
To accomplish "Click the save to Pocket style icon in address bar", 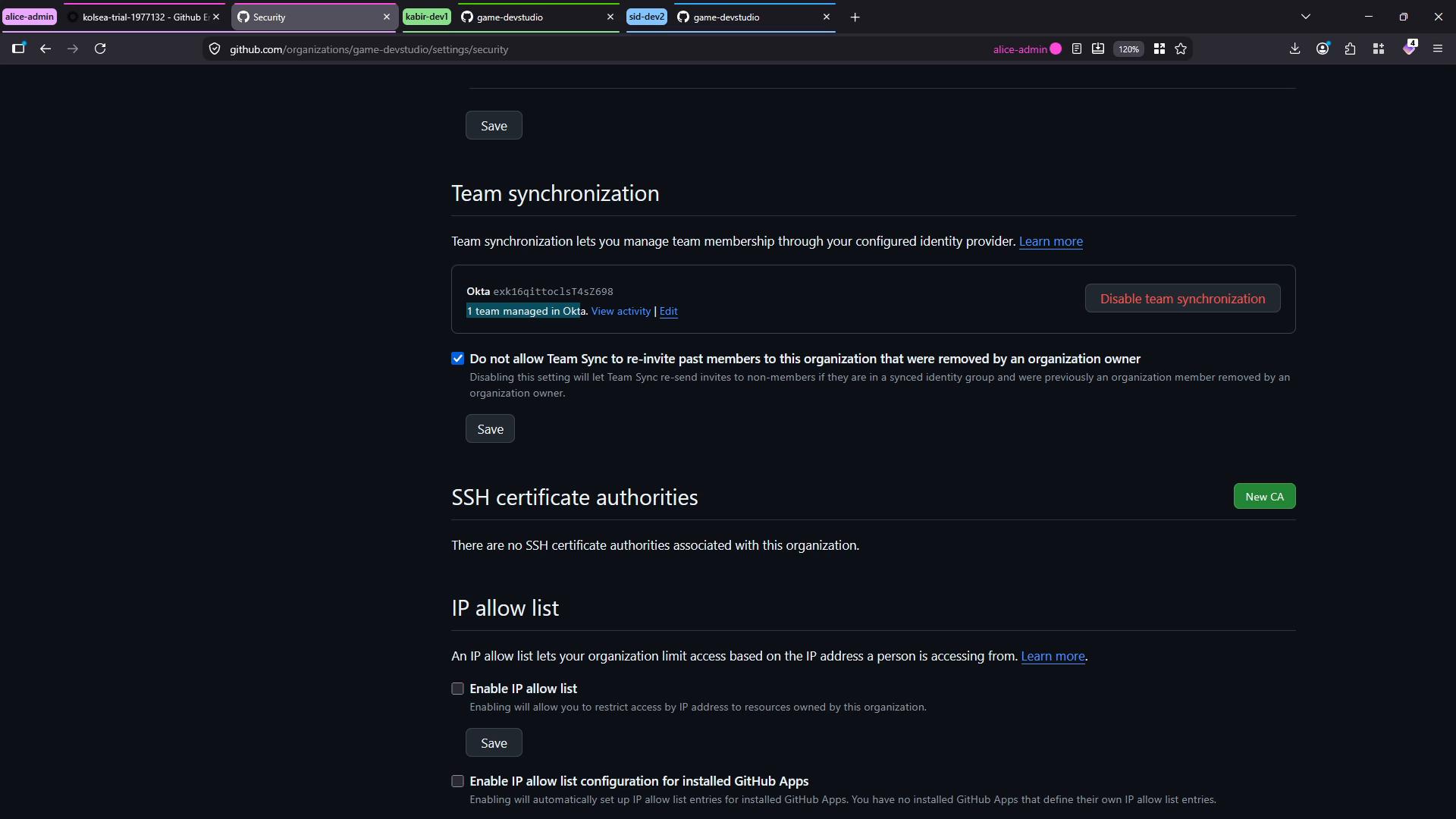I will 1097,49.
